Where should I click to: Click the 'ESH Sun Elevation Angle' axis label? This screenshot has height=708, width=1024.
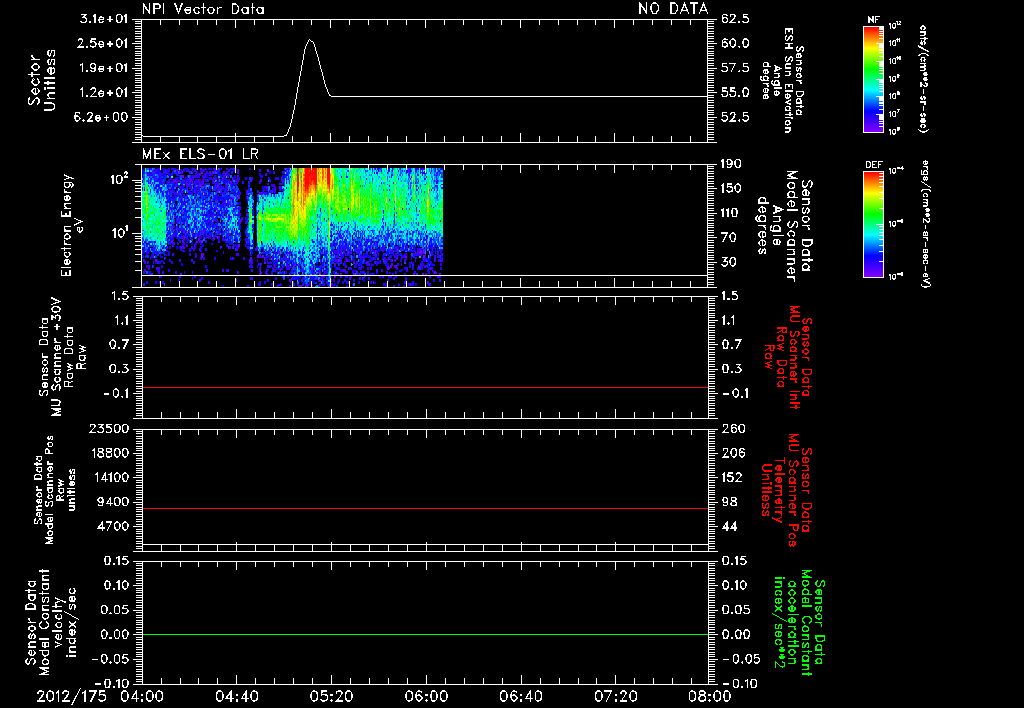tap(782, 80)
